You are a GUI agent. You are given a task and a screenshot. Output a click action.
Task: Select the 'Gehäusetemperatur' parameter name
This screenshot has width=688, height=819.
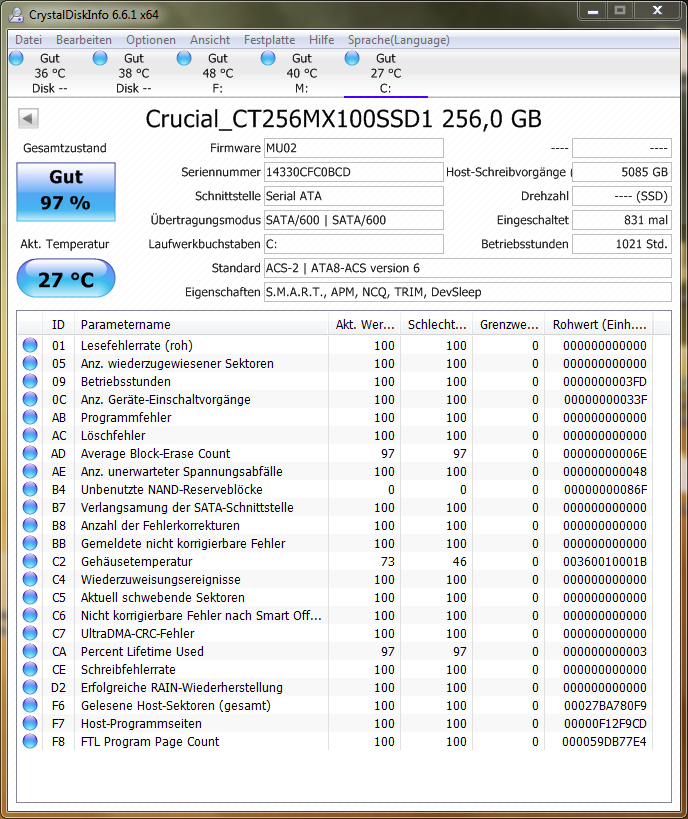coord(136,561)
